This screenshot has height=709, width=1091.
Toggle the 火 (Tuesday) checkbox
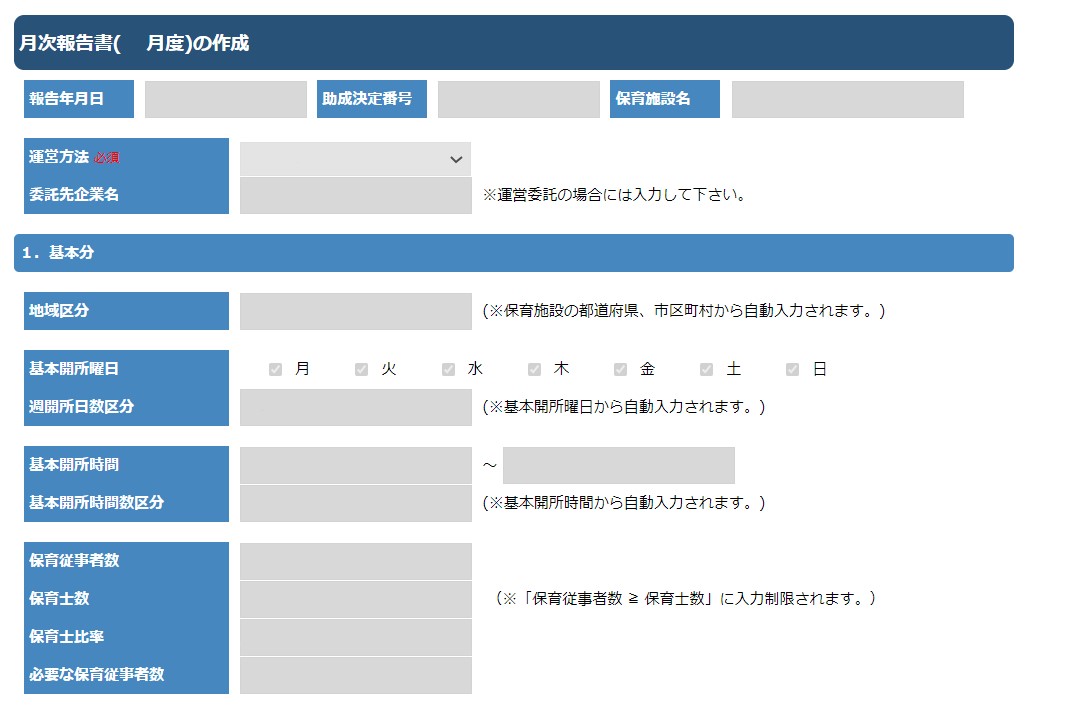[362, 370]
